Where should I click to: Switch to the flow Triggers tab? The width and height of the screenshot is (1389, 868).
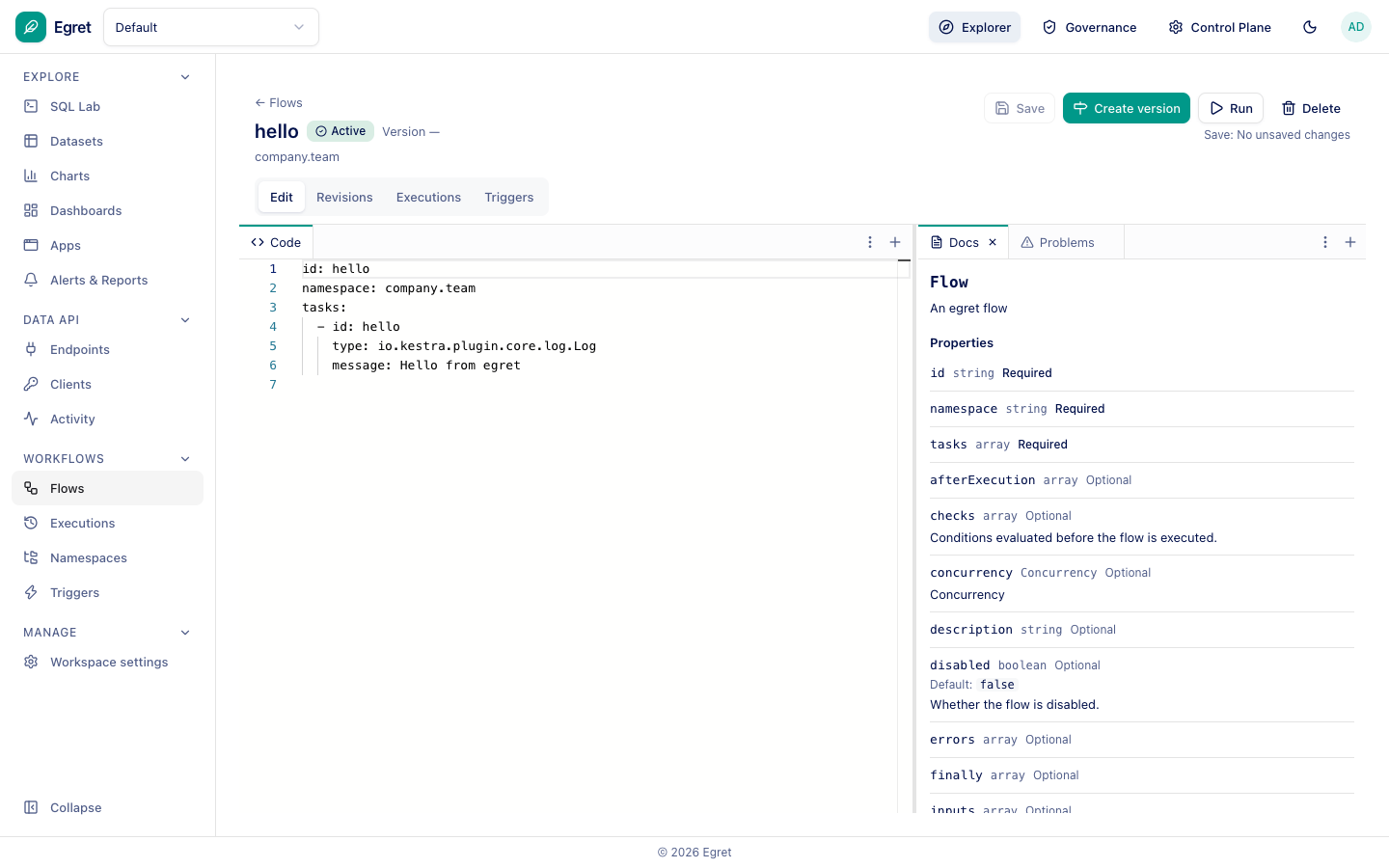[x=509, y=197]
